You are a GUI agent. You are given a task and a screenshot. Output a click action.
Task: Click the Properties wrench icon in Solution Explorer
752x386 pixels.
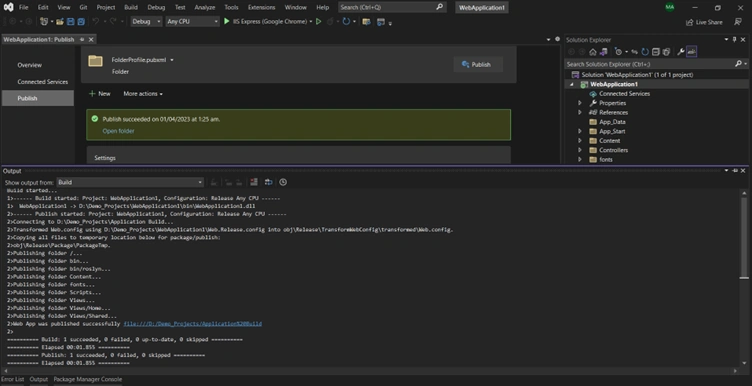pyautogui.click(x=681, y=52)
